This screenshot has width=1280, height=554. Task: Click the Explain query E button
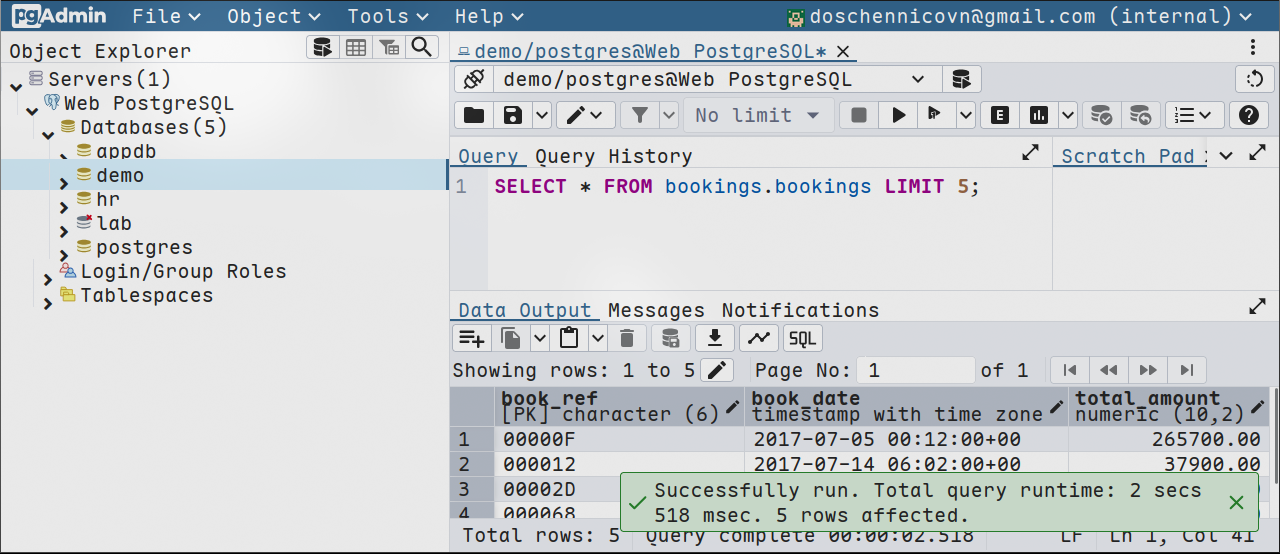(x=999, y=115)
